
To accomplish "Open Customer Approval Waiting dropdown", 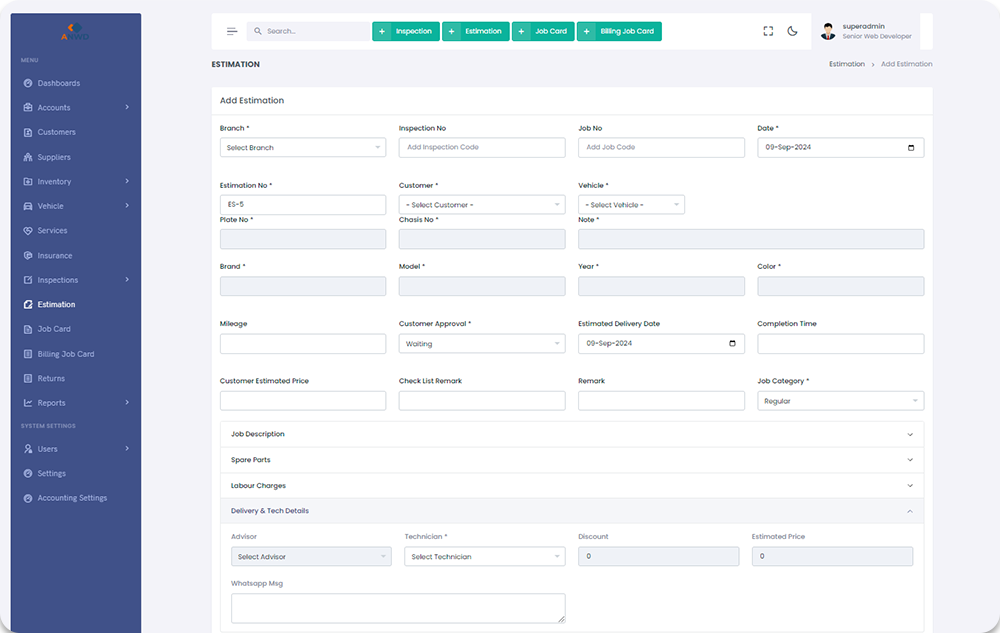I will tap(482, 344).
